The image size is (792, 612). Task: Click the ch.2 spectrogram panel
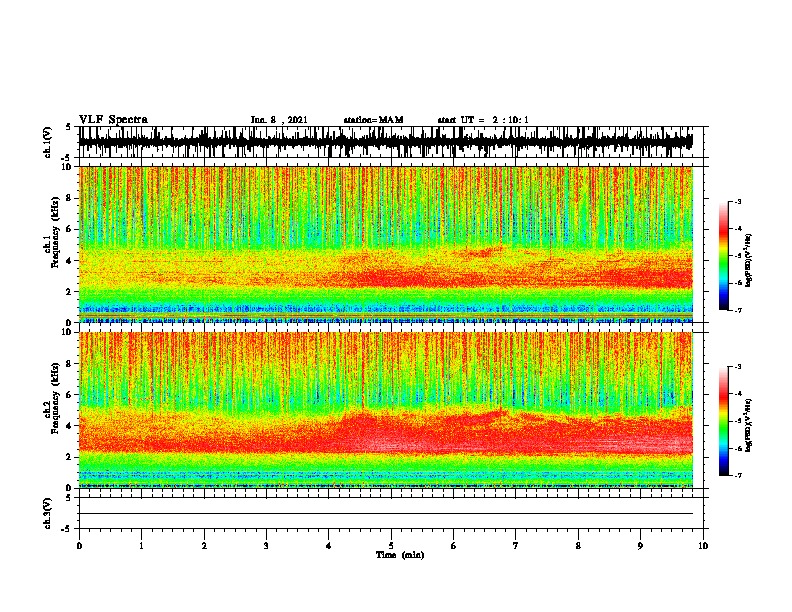point(386,410)
